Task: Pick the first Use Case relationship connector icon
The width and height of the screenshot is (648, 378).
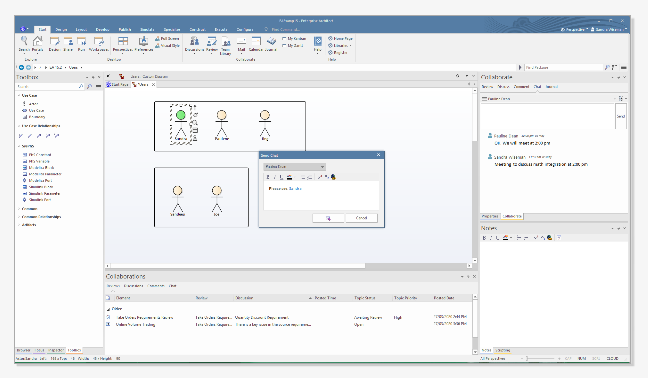Action: click(x=21, y=136)
